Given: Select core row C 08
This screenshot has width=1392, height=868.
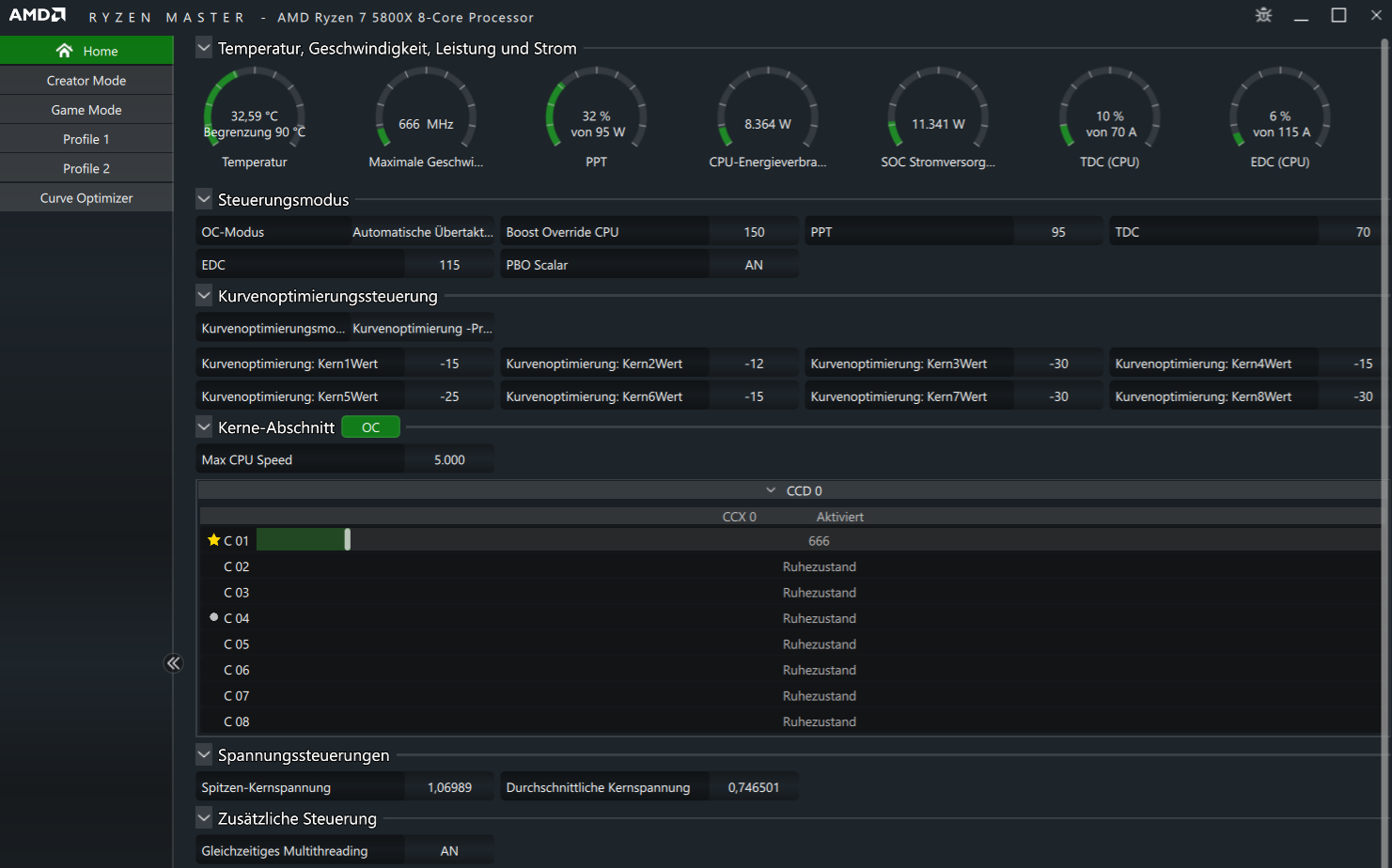Looking at the screenshot, I should coord(790,721).
